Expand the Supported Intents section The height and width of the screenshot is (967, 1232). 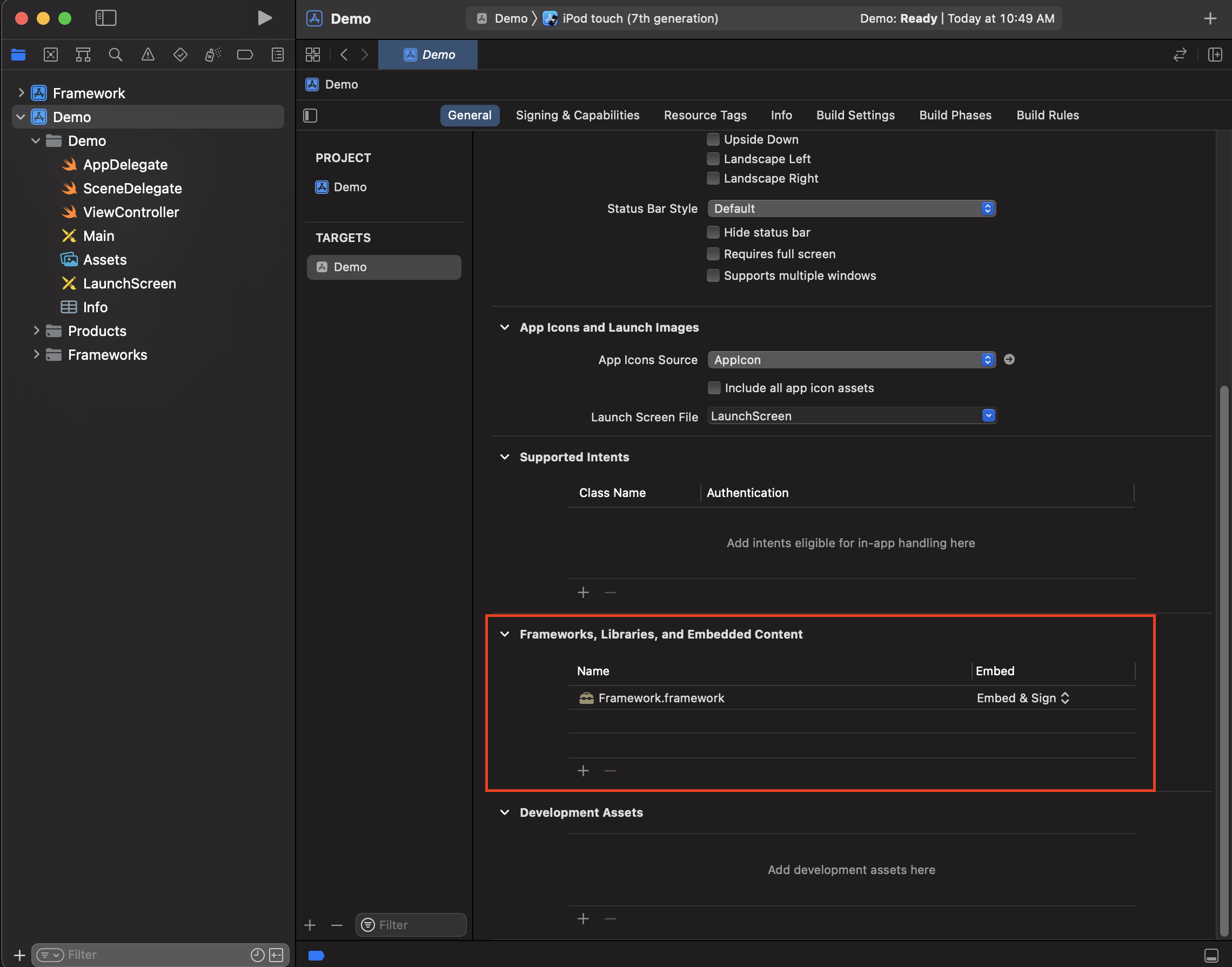point(504,457)
